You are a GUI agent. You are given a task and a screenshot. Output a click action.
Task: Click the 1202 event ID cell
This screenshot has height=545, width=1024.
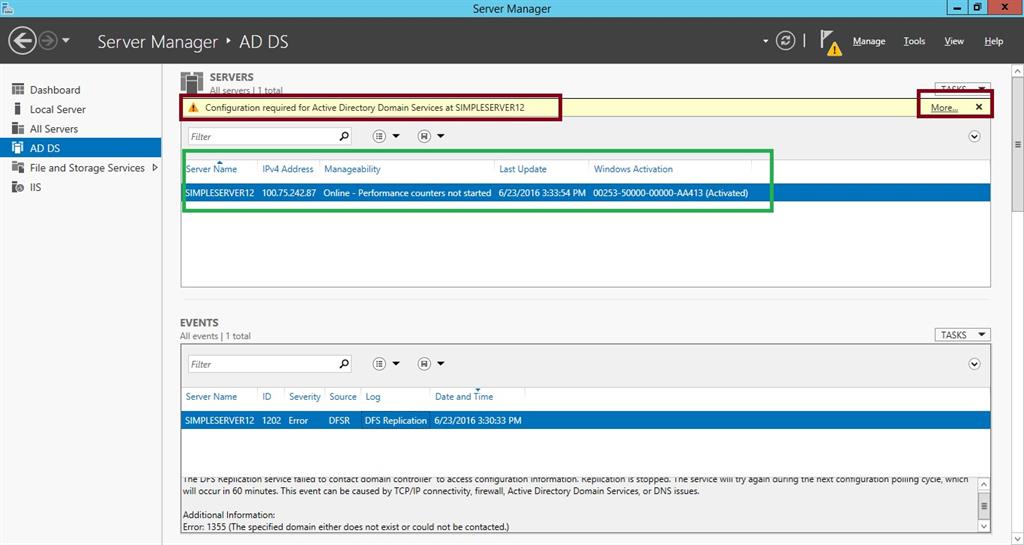[272, 421]
